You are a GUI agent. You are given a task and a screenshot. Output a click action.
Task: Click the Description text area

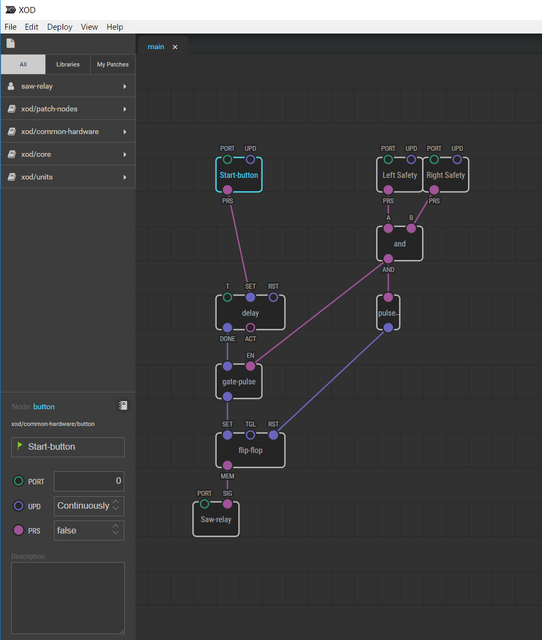(x=68, y=598)
